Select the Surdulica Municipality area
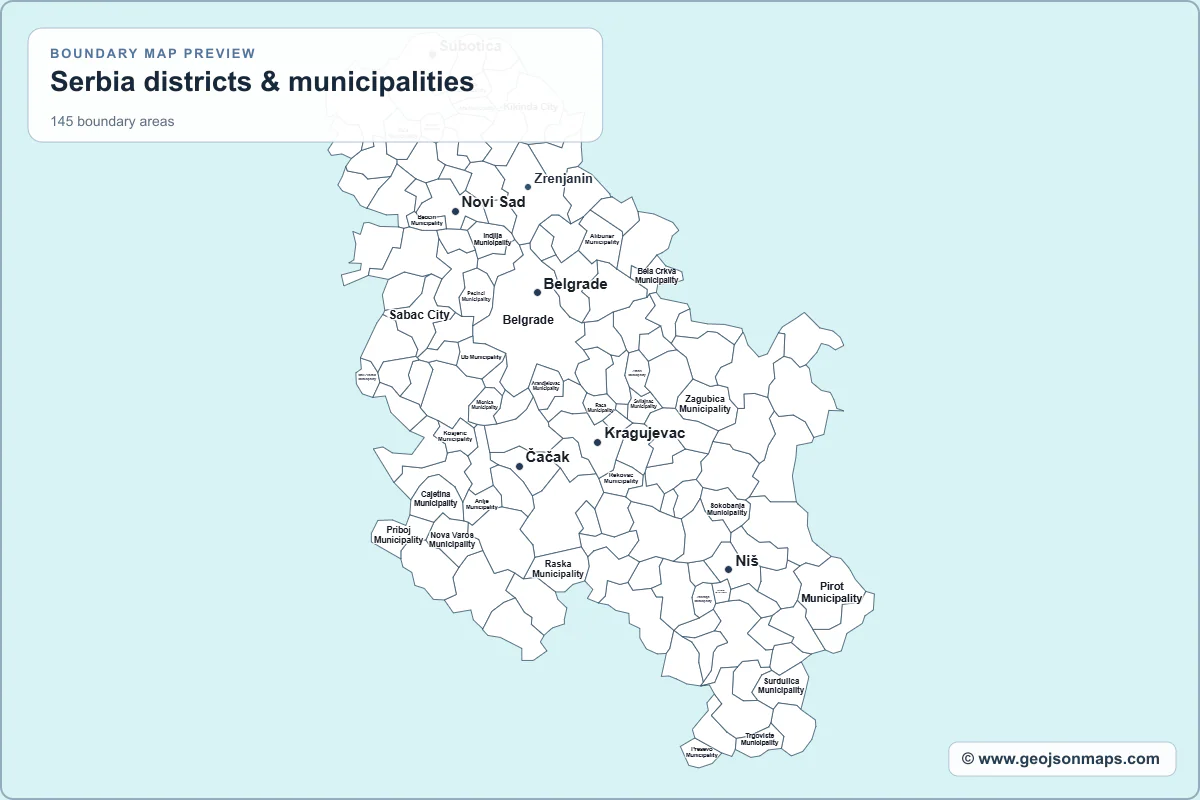The height and width of the screenshot is (800, 1200). [781, 686]
